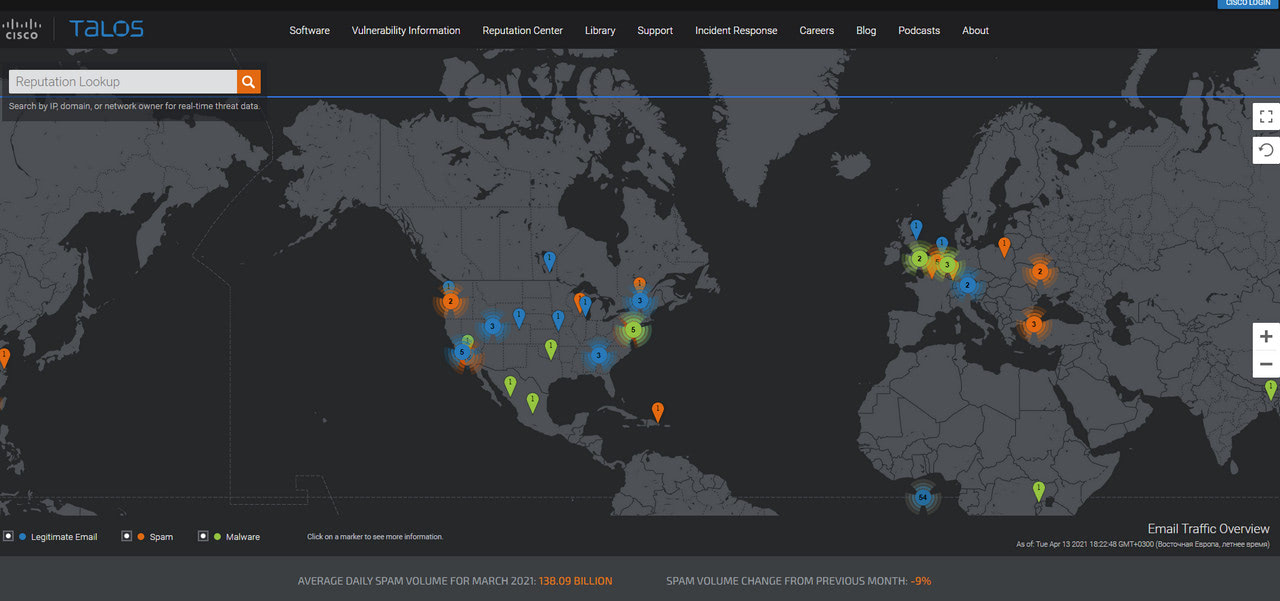
Task: Reset the map view icon
Action: pyautogui.click(x=1266, y=150)
